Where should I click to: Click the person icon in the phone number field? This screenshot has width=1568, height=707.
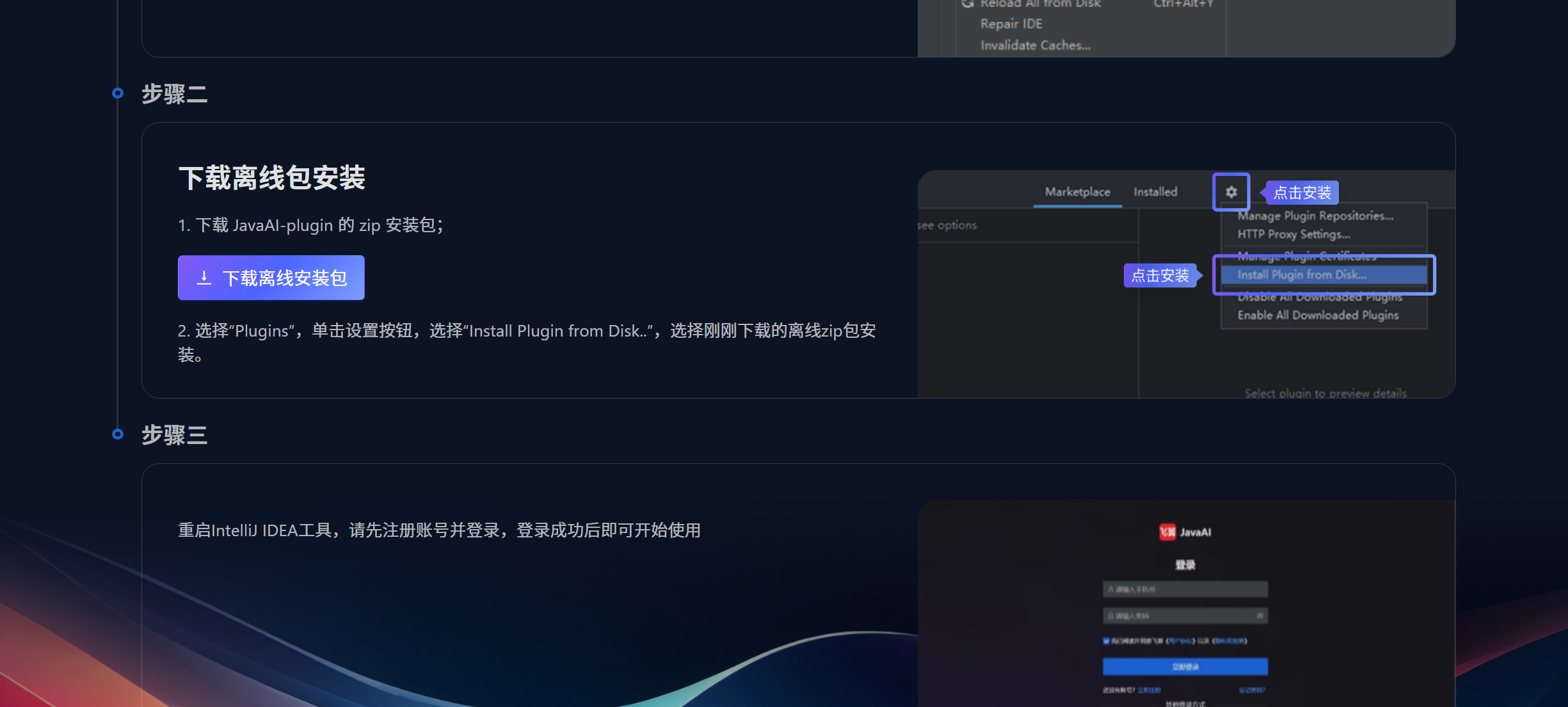(x=1112, y=589)
